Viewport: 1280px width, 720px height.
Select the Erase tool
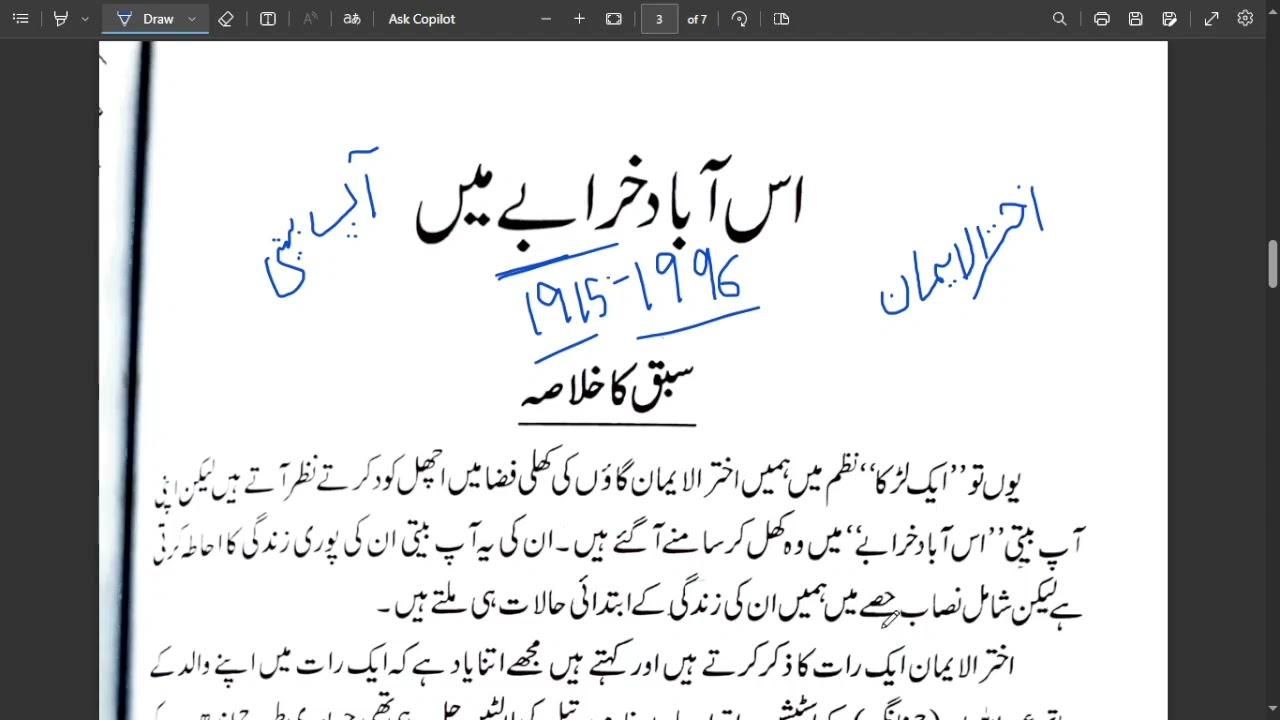tap(226, 19)
